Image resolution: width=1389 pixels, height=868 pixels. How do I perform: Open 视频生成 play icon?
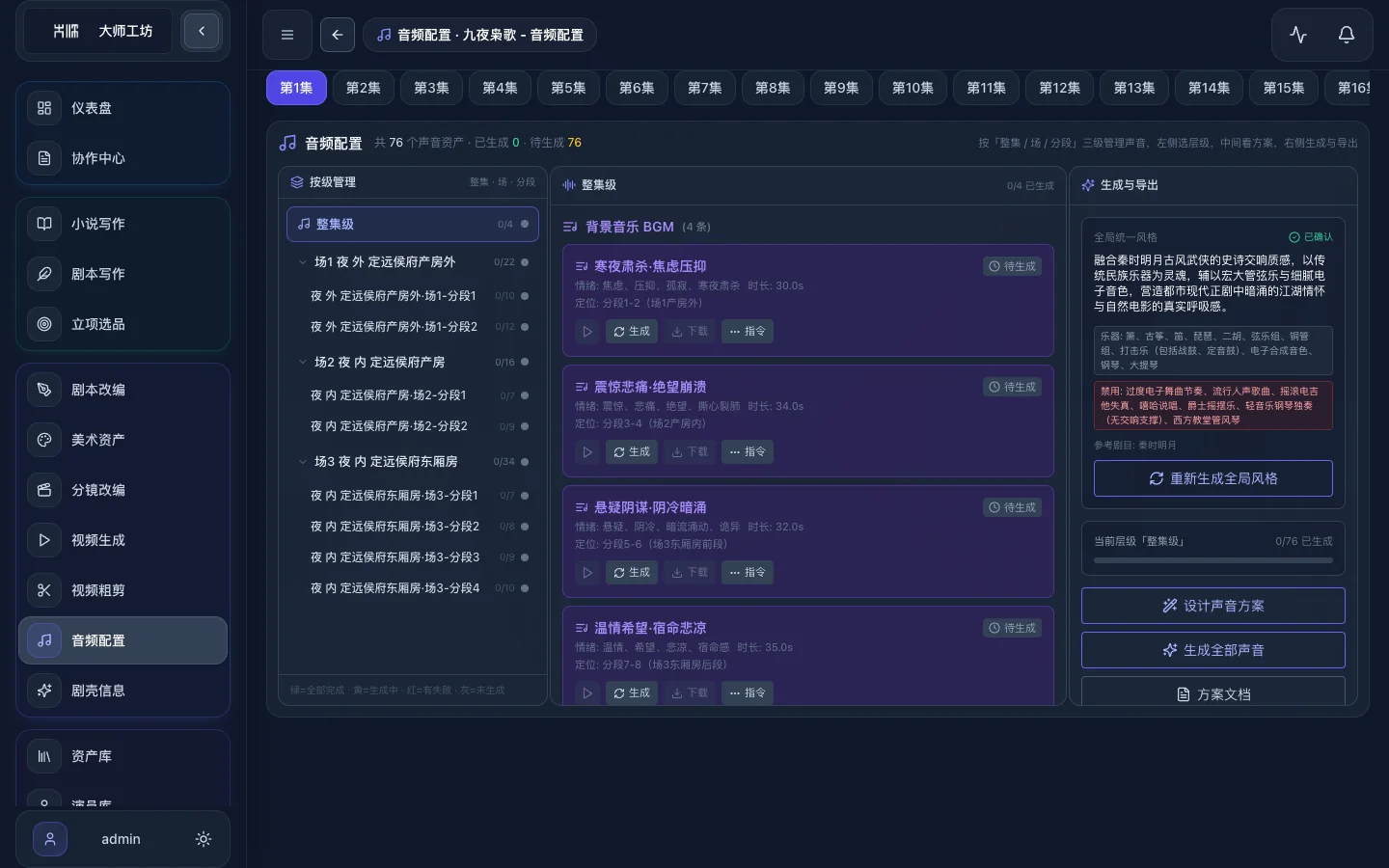click(x=44, y=540)
